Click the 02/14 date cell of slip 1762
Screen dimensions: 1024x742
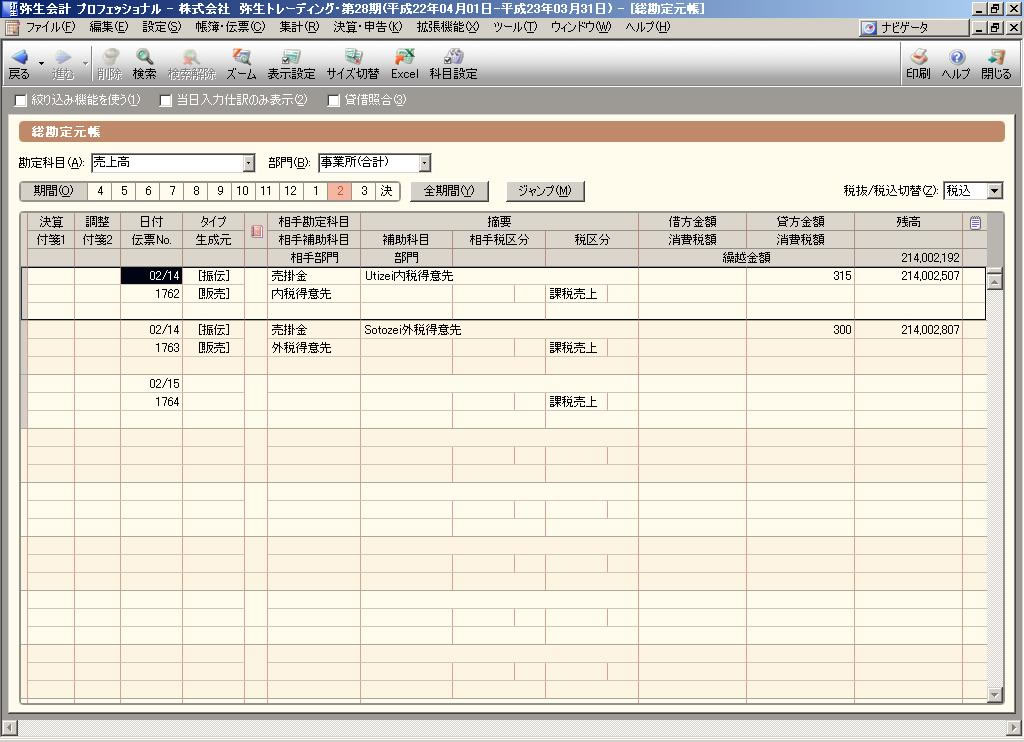coord(151,276)
